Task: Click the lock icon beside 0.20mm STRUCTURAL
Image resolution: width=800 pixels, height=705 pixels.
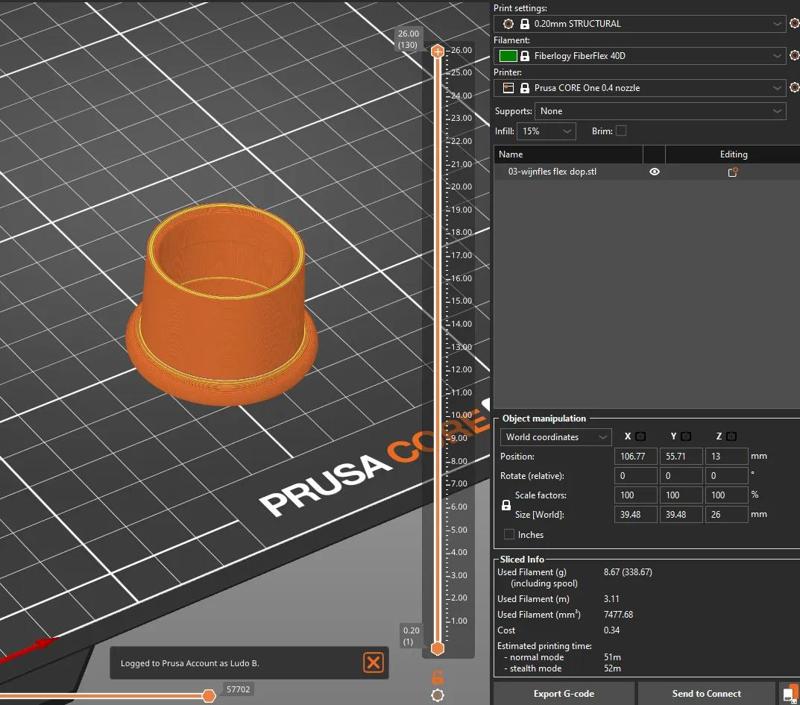Action: click(x=524, y=23)
